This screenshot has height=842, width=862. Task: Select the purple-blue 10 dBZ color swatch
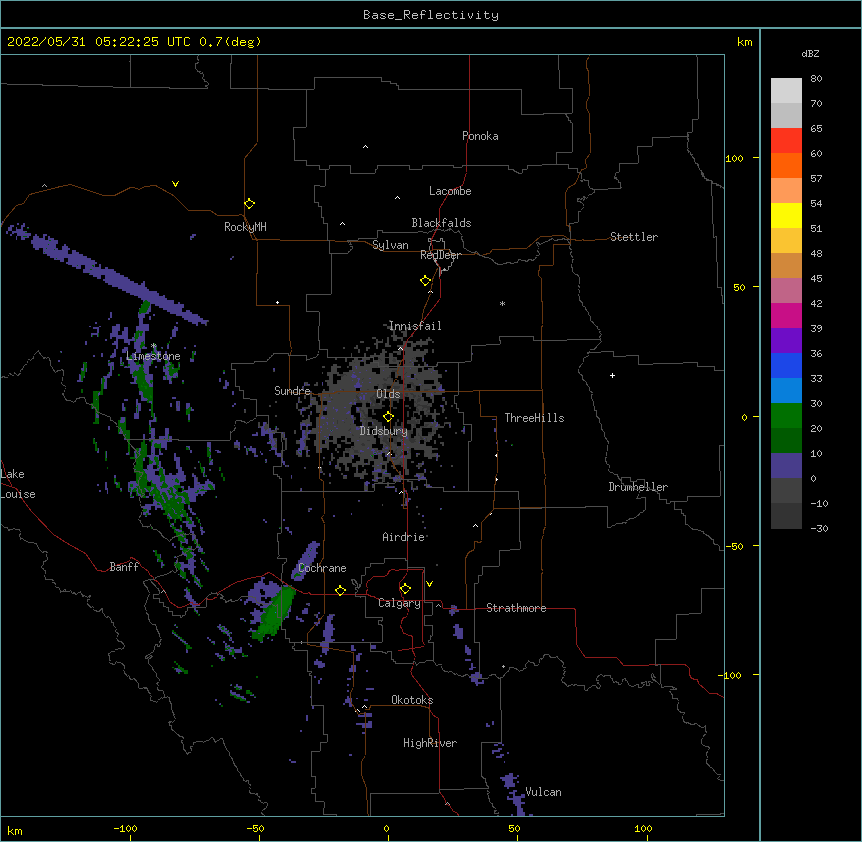786,465
